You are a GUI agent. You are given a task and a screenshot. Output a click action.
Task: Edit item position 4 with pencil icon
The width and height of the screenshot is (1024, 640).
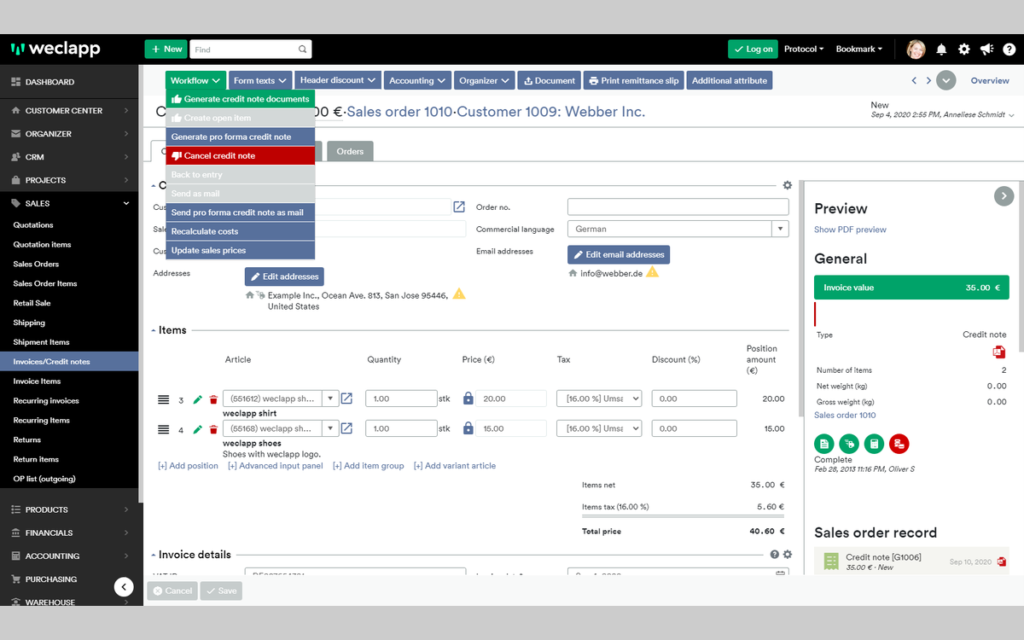(197, 430)
